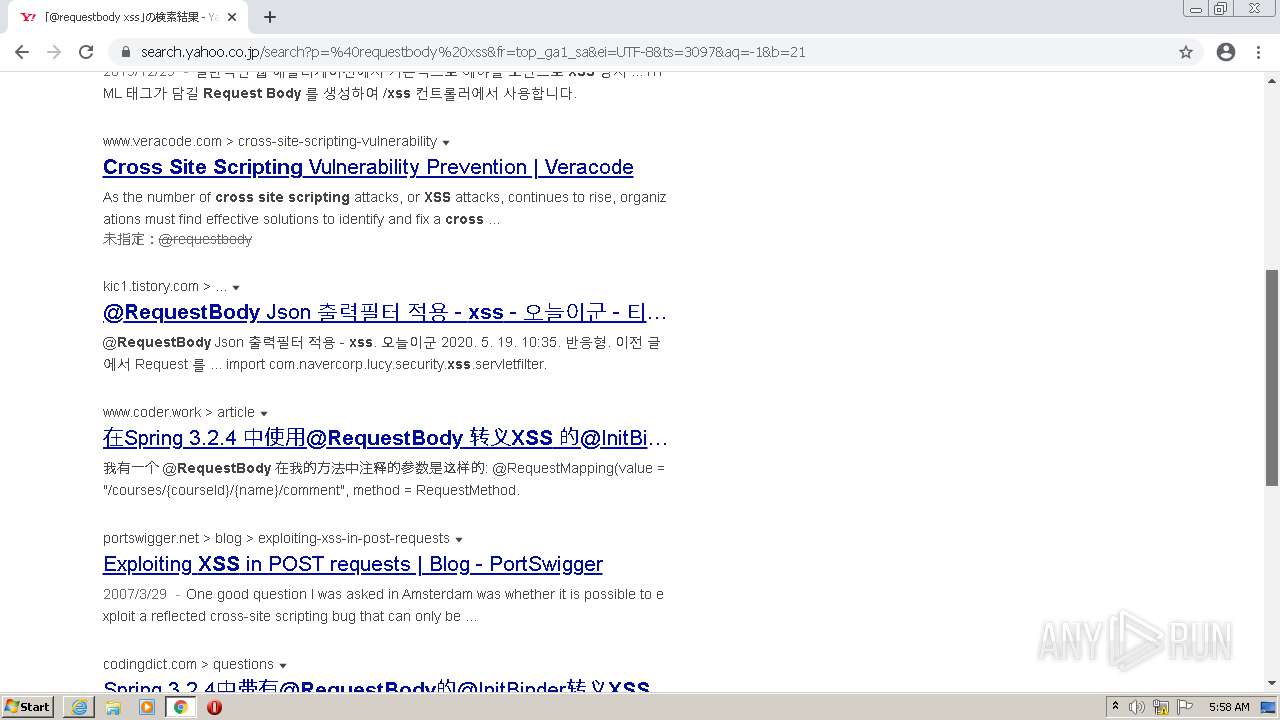The height and width of the screenshot is (720, 1280).
Task: Select the Yahoo search results tab
Action: (127, 17)
